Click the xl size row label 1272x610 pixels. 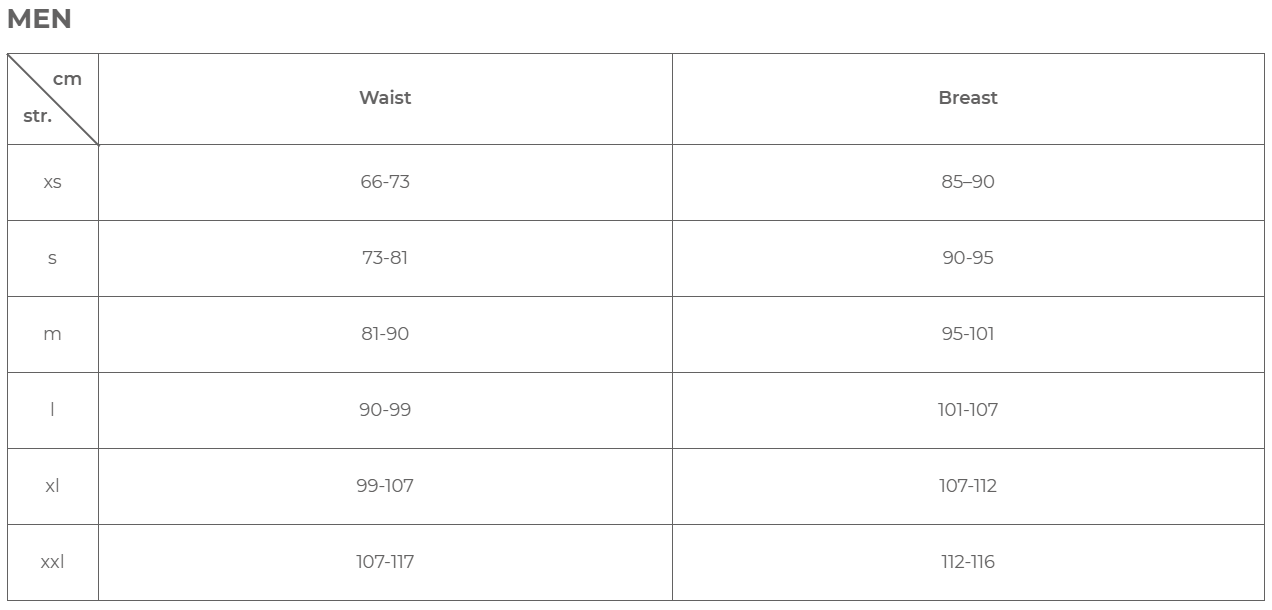(x=52, y=486)
